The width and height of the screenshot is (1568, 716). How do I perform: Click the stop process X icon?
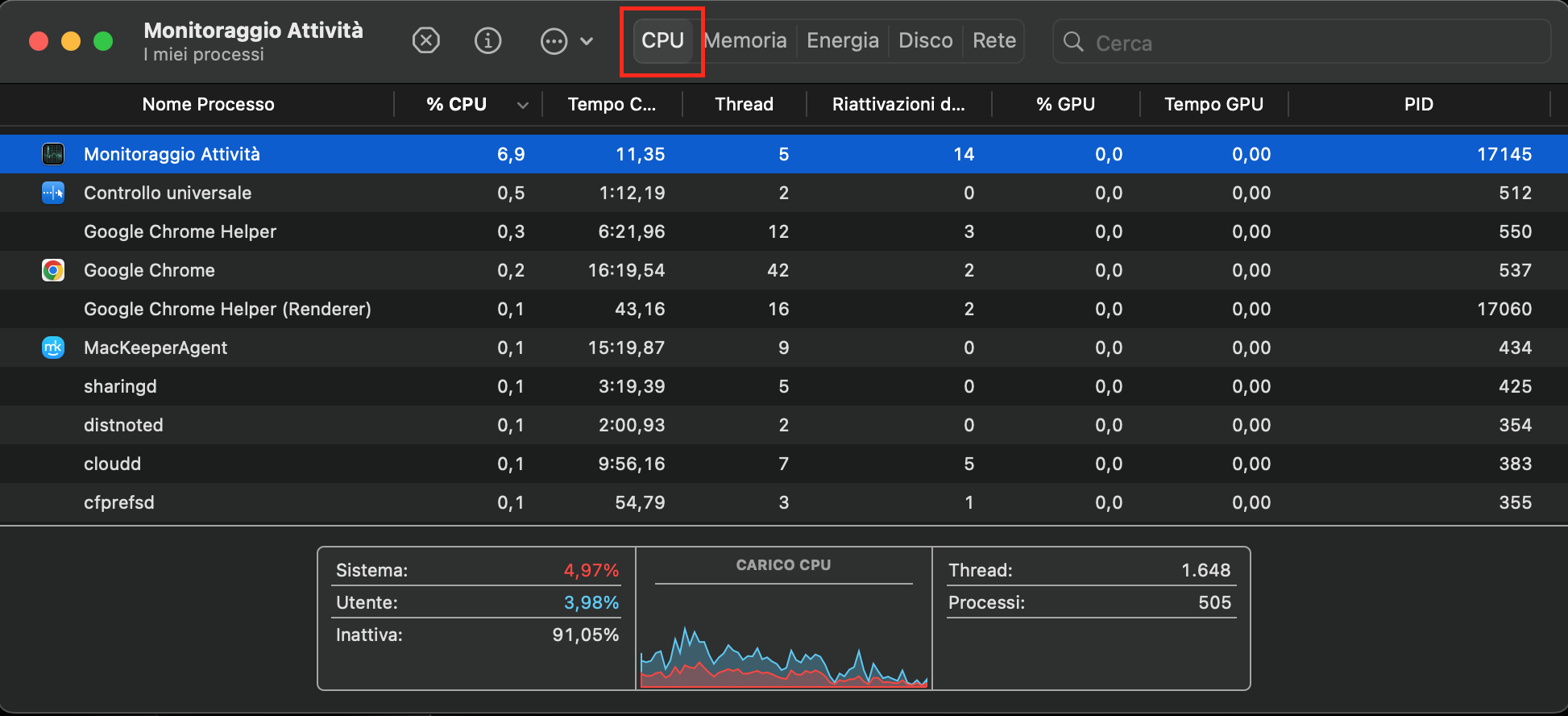[425, 40]
